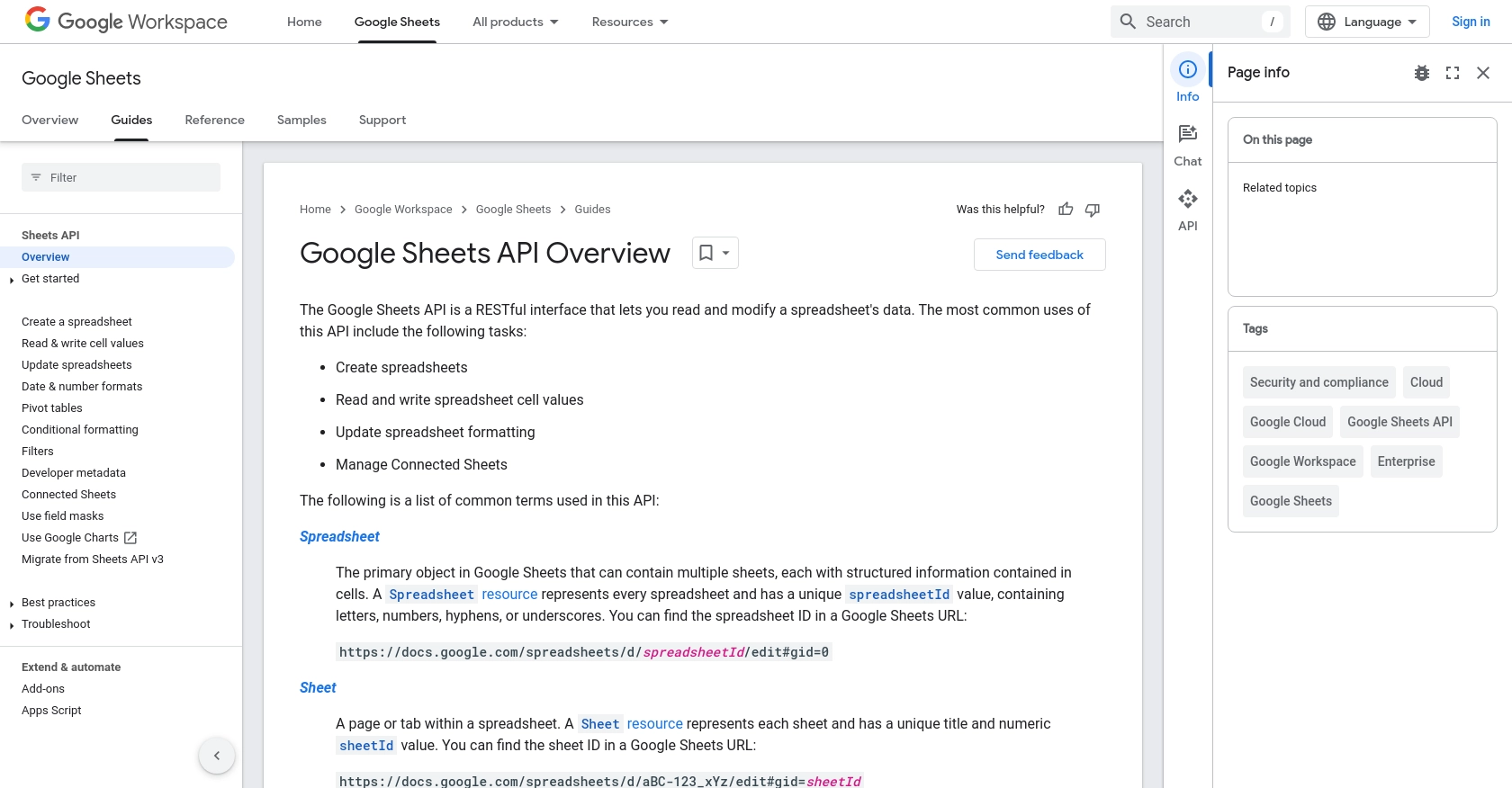Expand the Troubleshoot section

coord(11,625)
